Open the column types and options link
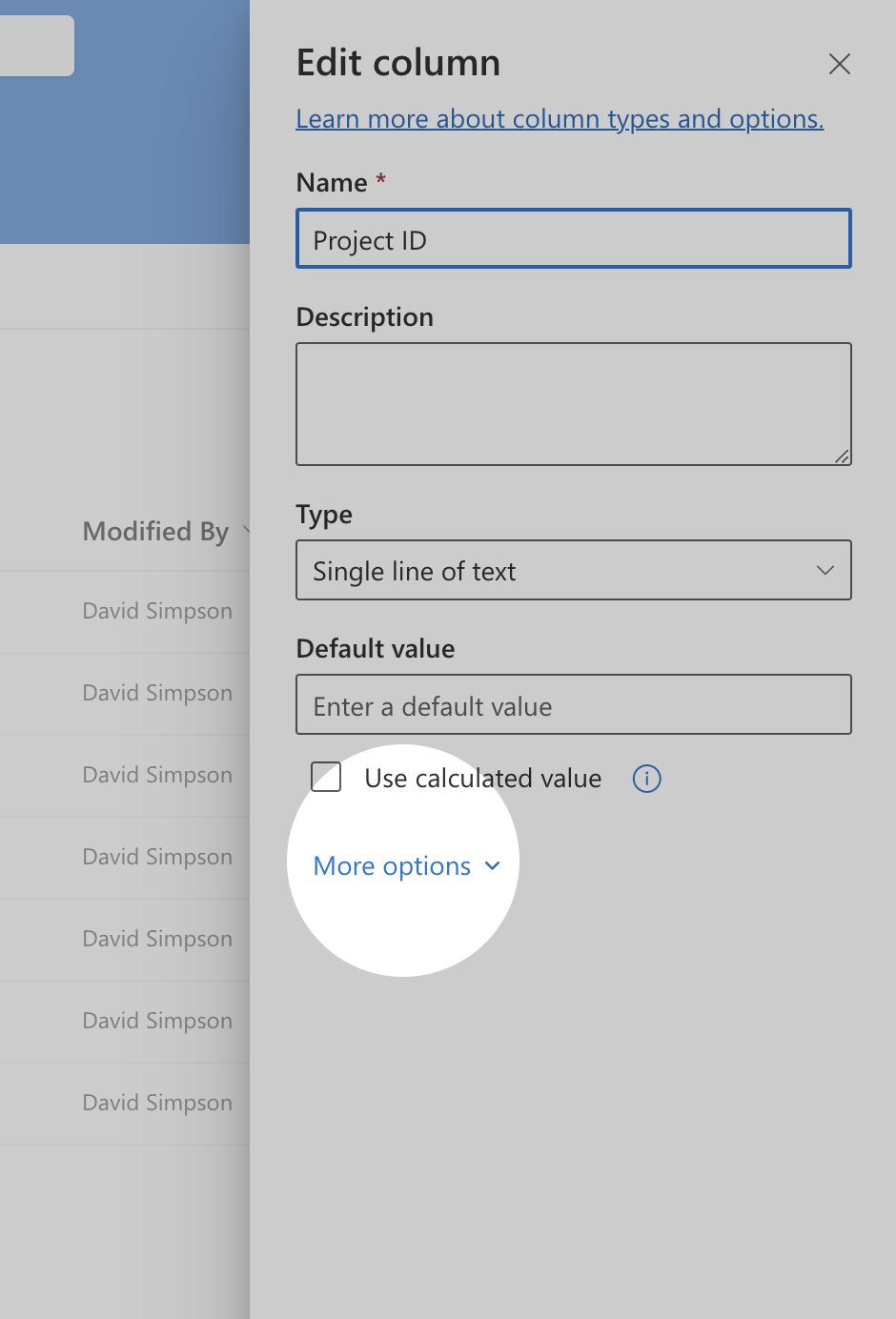This screenshot has width=896, height=1319. [560, 119]
